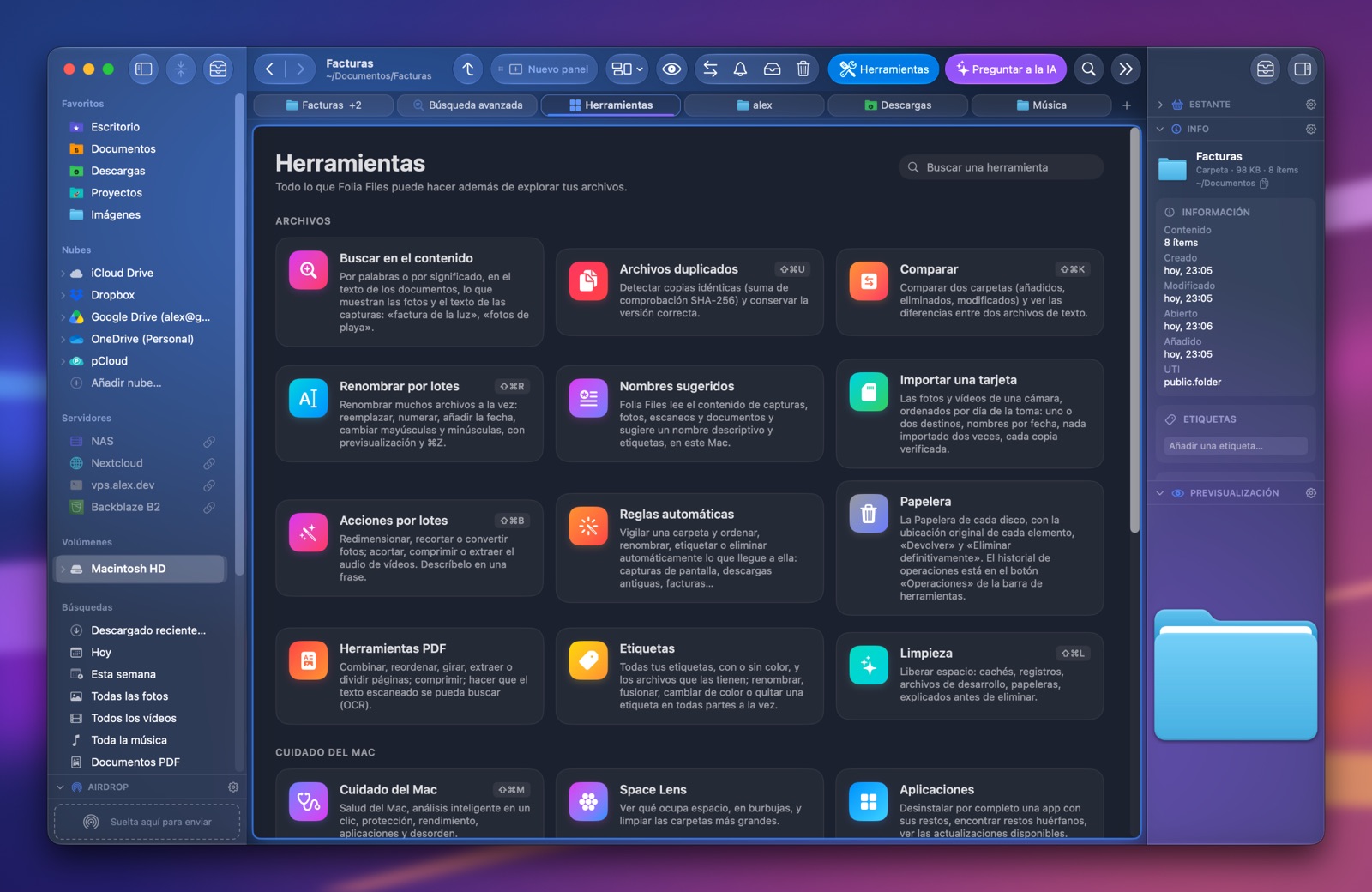Image resolution: width=1372 pixels, height=892 pixels.
Task: Open the alex tab
Action: click(755, 105)
